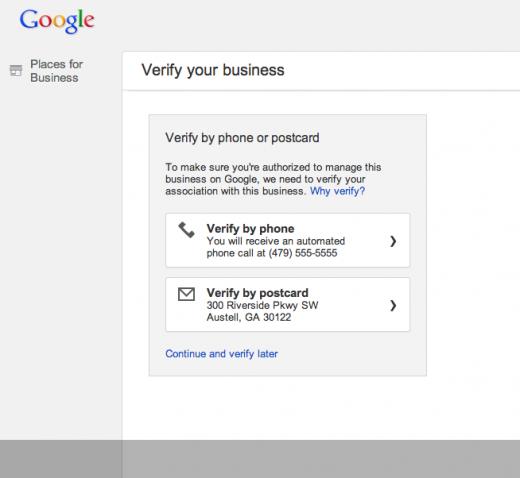This screenshot has width=520, height=478.
Task: Click the envelope postcard icon
Action: coord(186,294)
